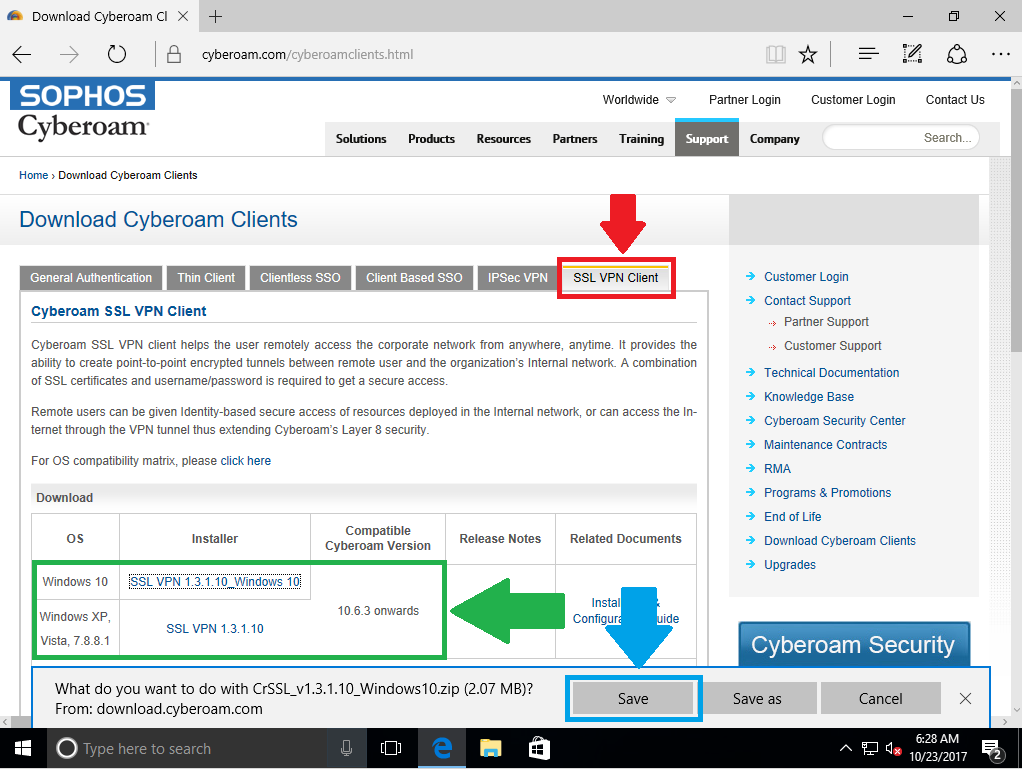Image resolution: width=1022 pixels, height=769 pixels.
Task: Open File Explorer from taskbar
Action: pyautogui.click(x=491, y=749)
